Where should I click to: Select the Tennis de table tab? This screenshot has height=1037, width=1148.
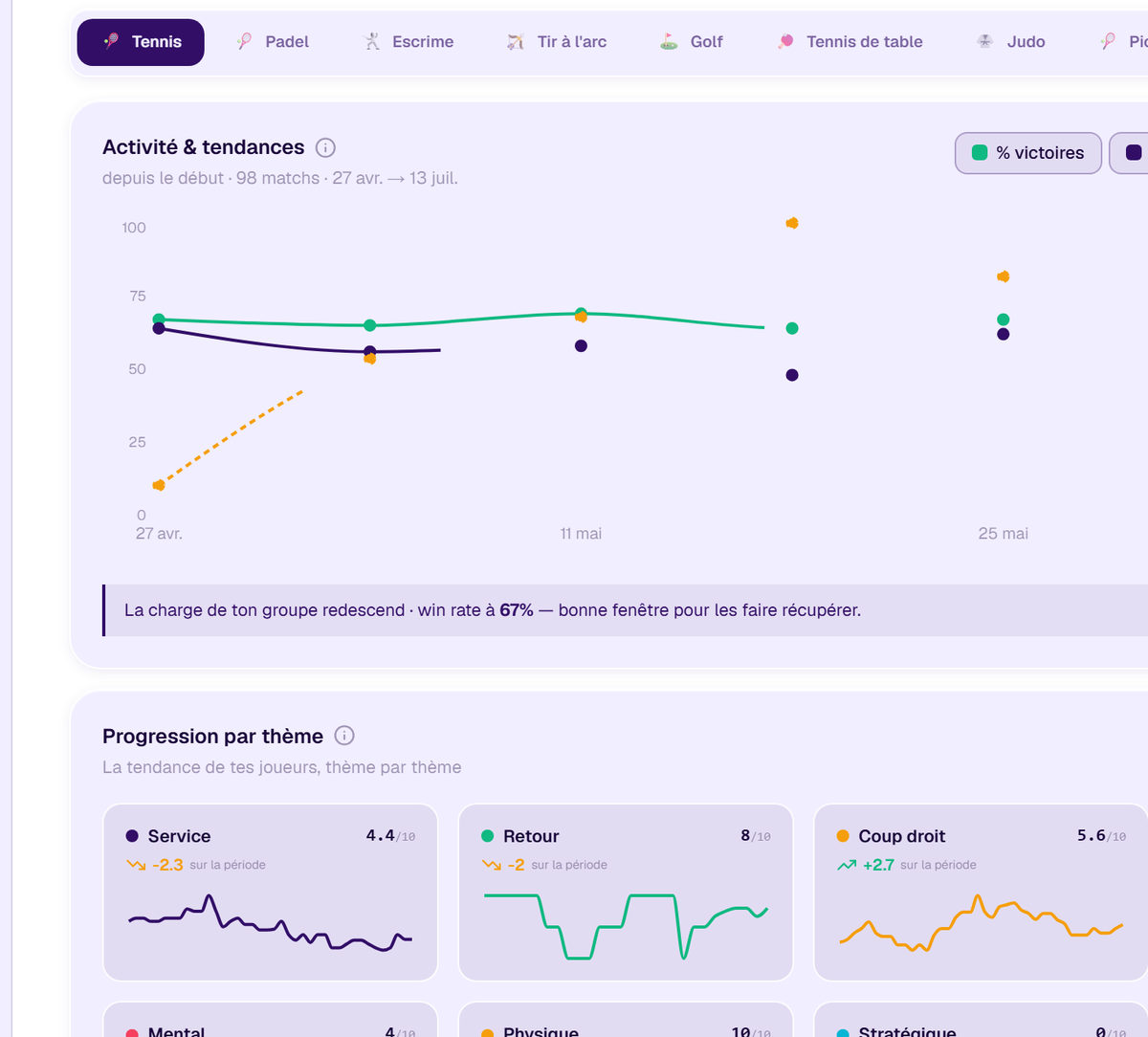click(850, 42)
